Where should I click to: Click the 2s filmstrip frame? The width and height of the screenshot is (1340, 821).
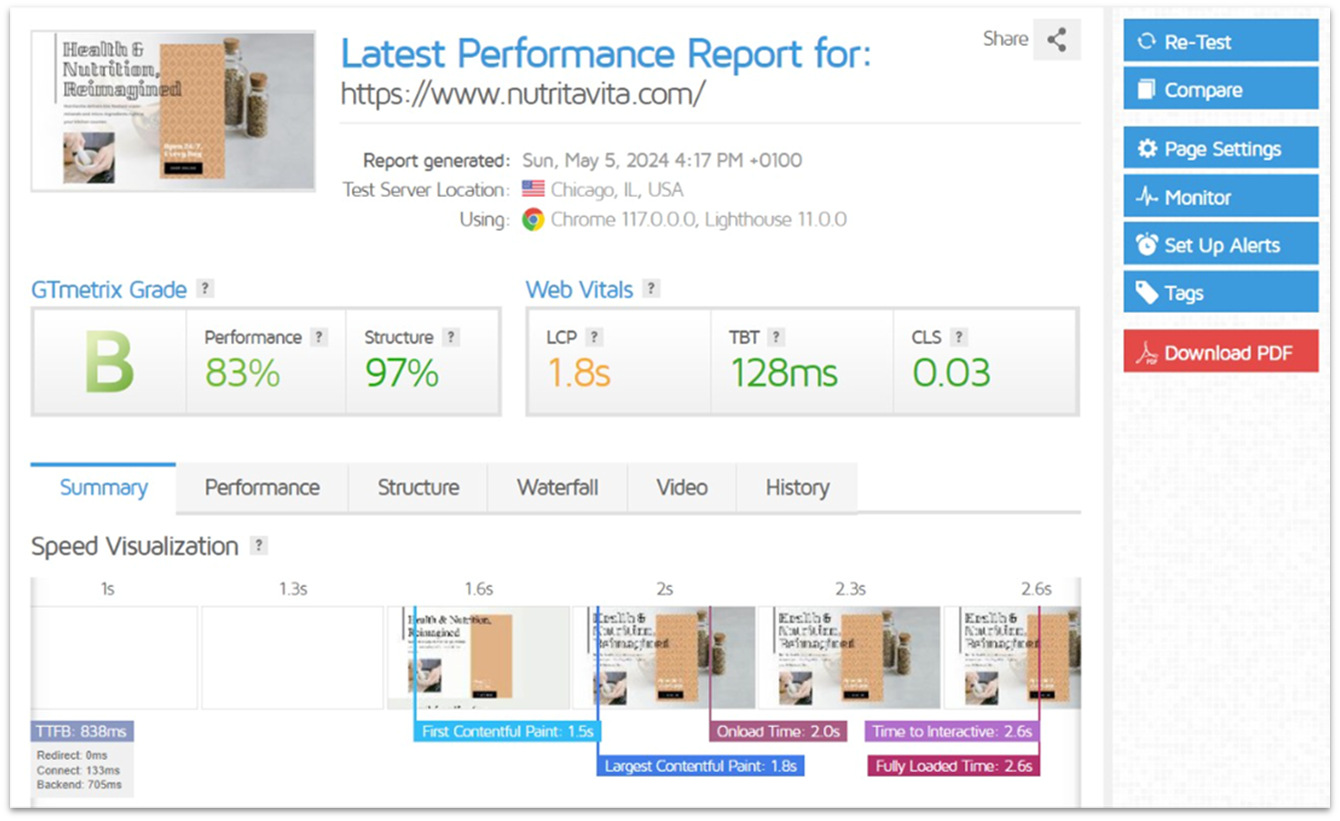point(664,657)
